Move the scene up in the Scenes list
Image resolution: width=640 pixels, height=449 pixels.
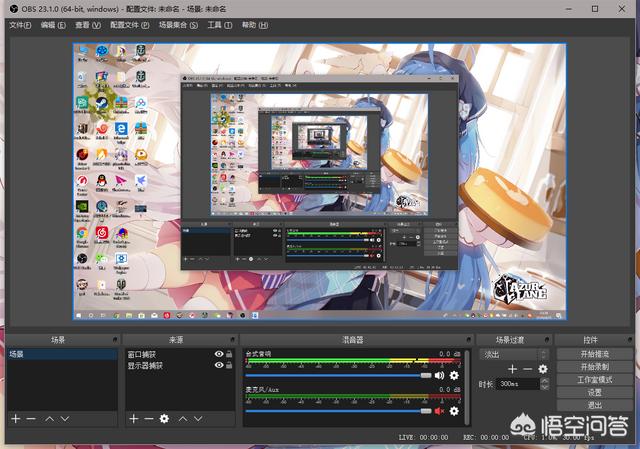[x=49, y=419]
